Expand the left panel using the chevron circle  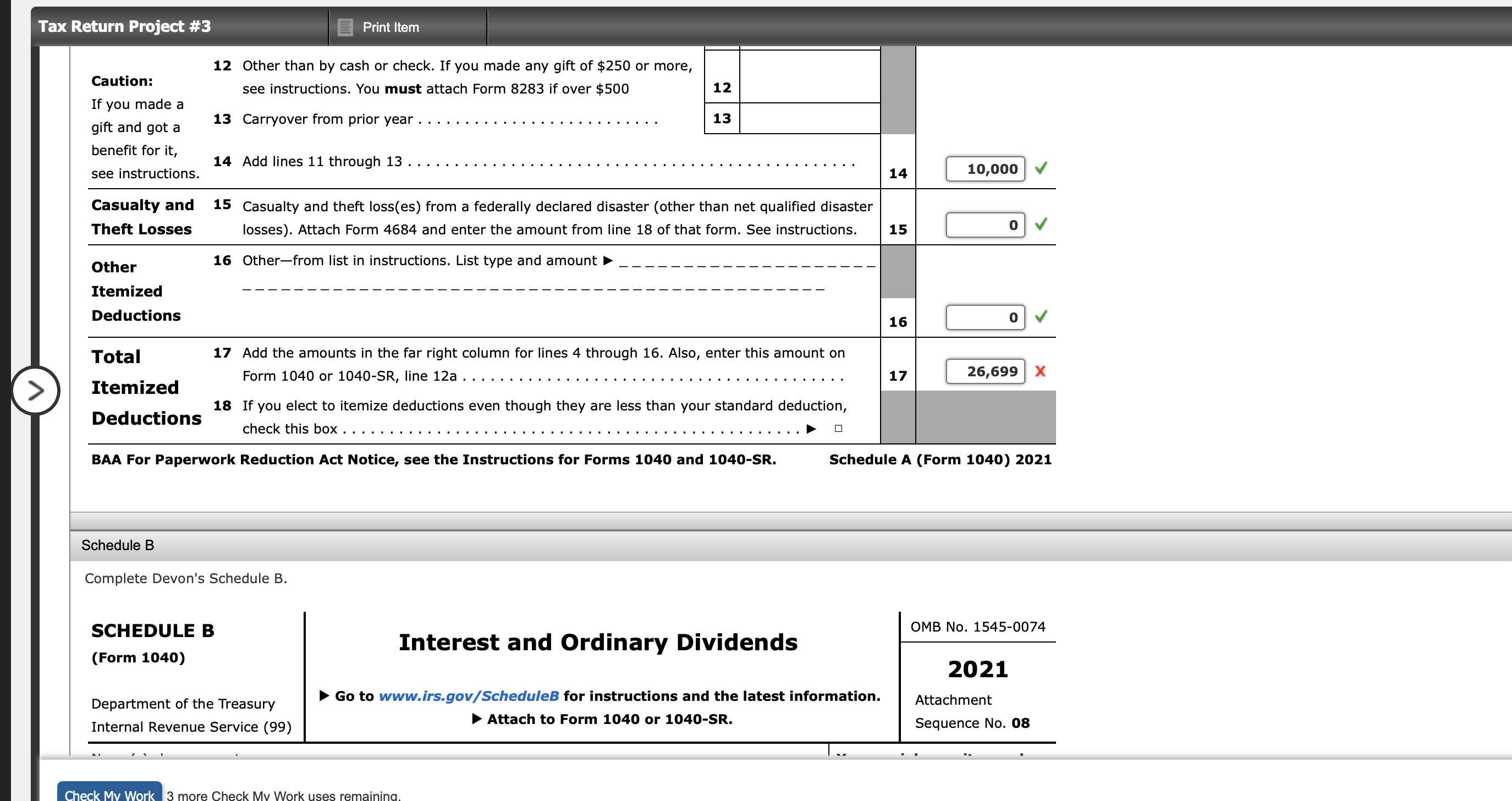35,391
